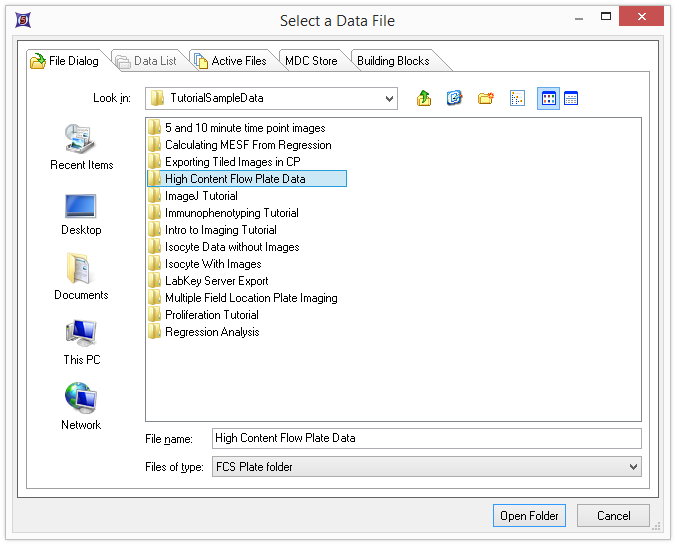Browse the Network location
This screenshot has width=679, height=548.
[81, 407]
